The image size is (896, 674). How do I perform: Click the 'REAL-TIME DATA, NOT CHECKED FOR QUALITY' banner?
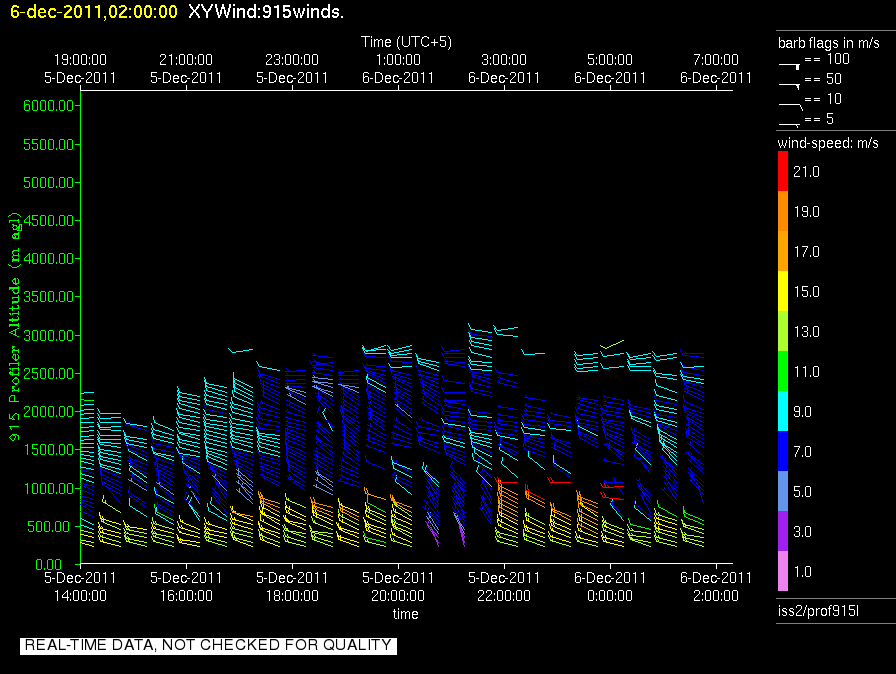(x=209, y=645)
